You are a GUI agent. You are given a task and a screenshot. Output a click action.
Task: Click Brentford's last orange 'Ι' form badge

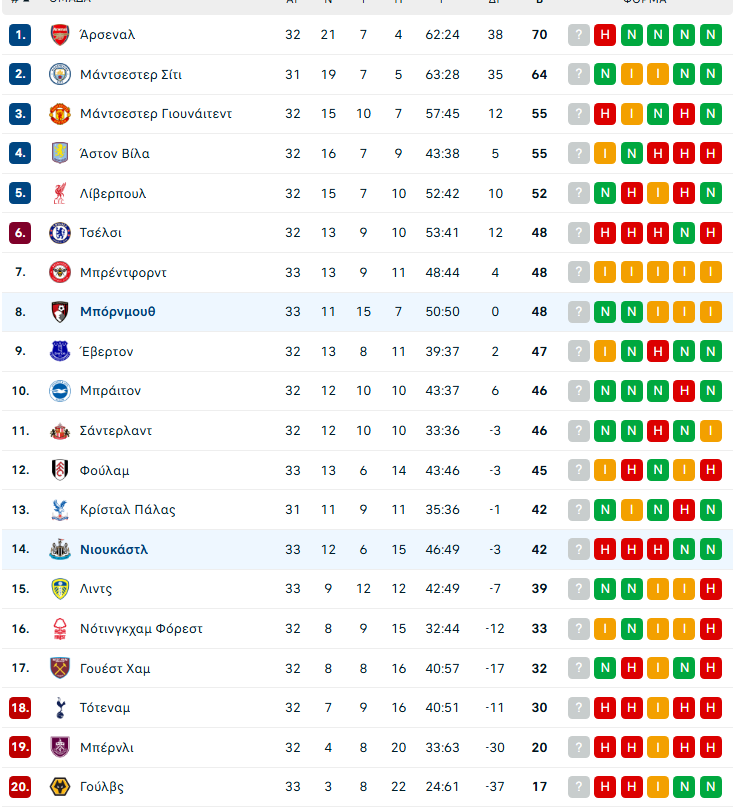click(711, 272)
